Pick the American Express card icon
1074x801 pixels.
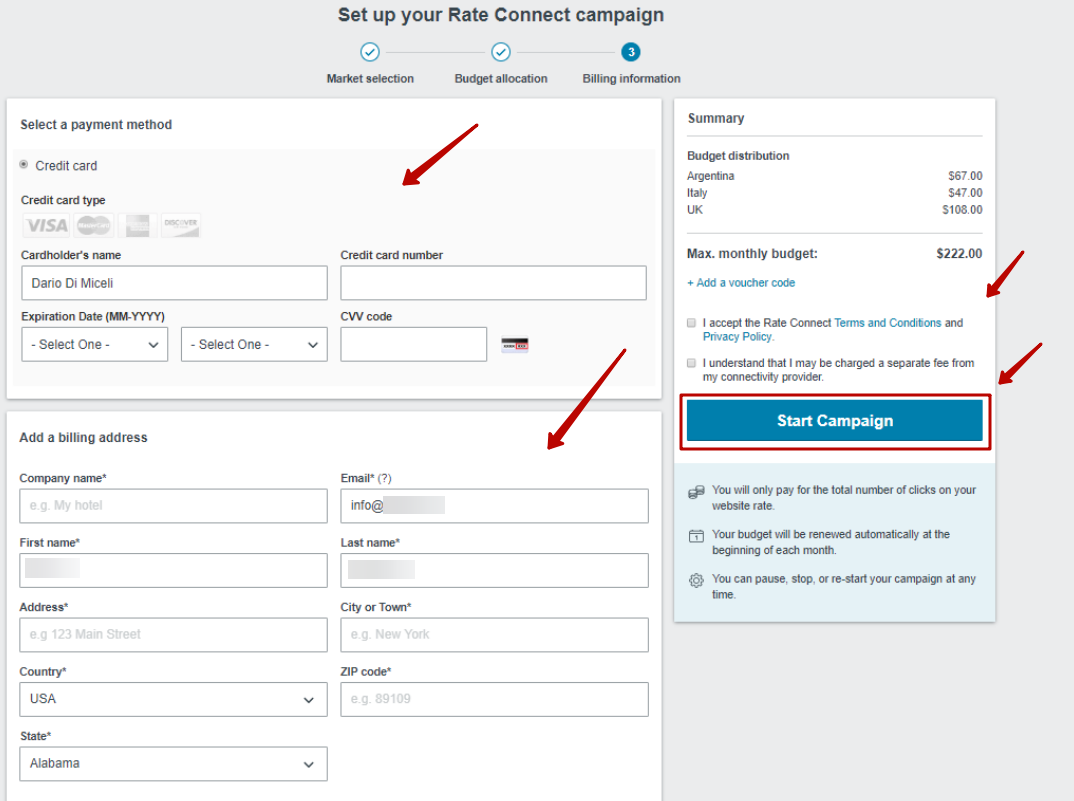tap(137, 225)
